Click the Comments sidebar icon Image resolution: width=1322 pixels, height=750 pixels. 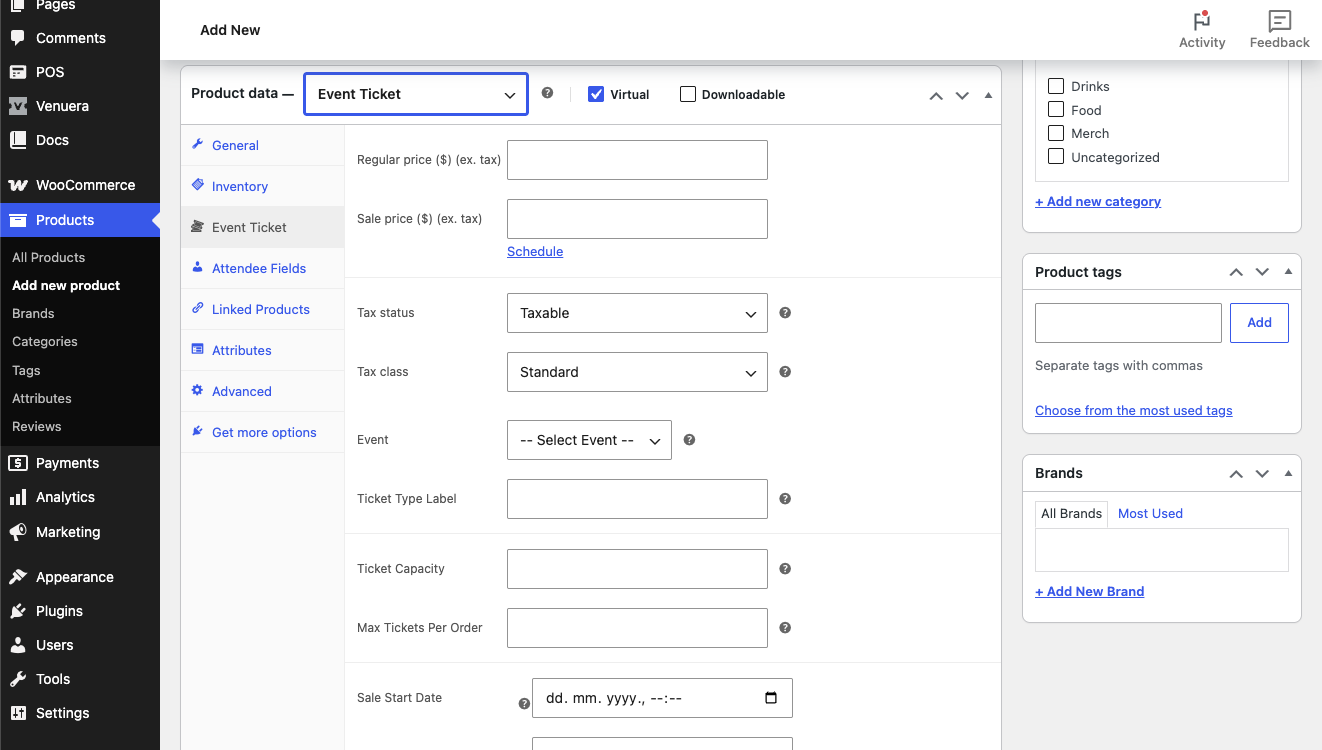coord(18,38)
